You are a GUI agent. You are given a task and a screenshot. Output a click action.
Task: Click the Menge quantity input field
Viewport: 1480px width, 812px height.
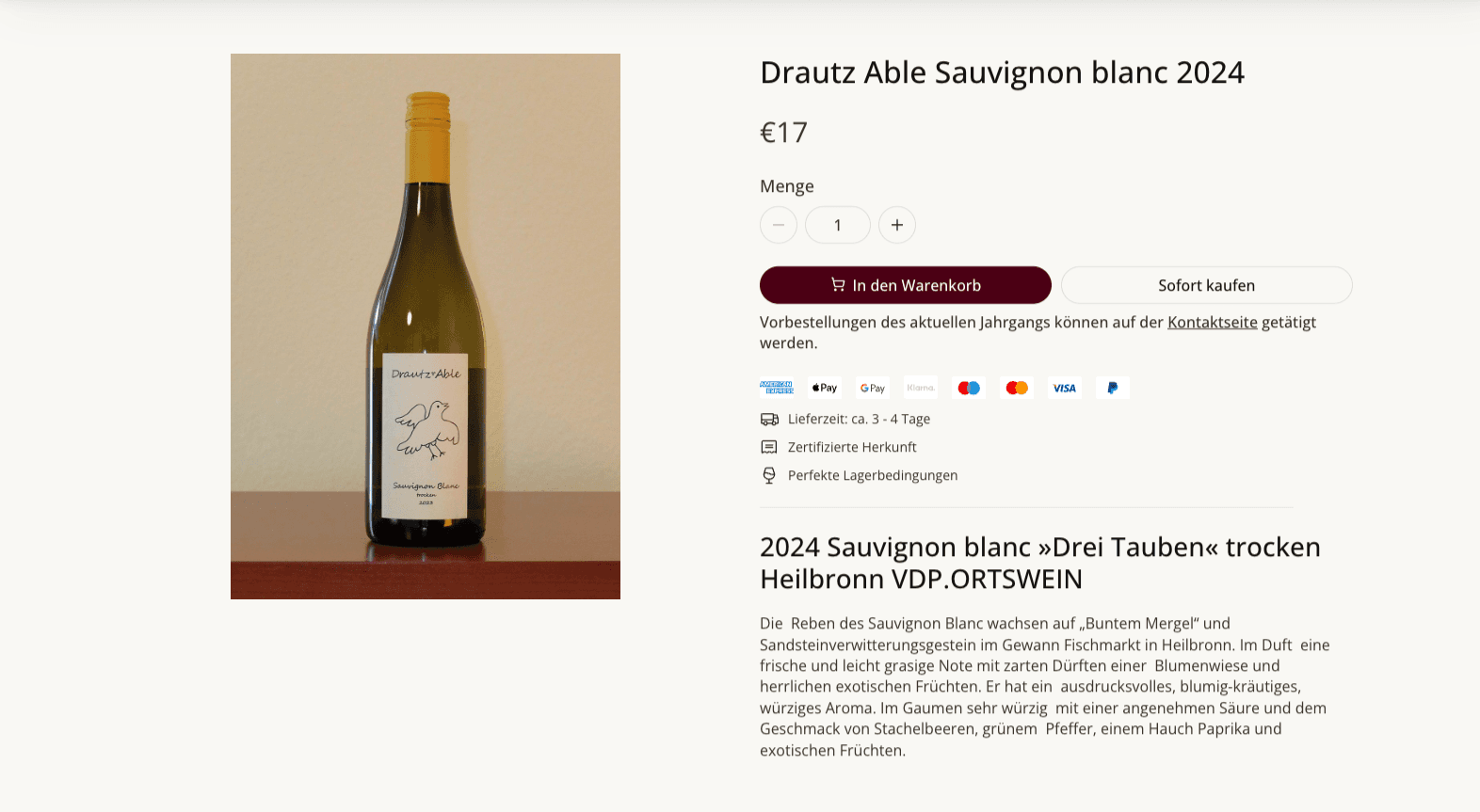click(x=838, y=225)
